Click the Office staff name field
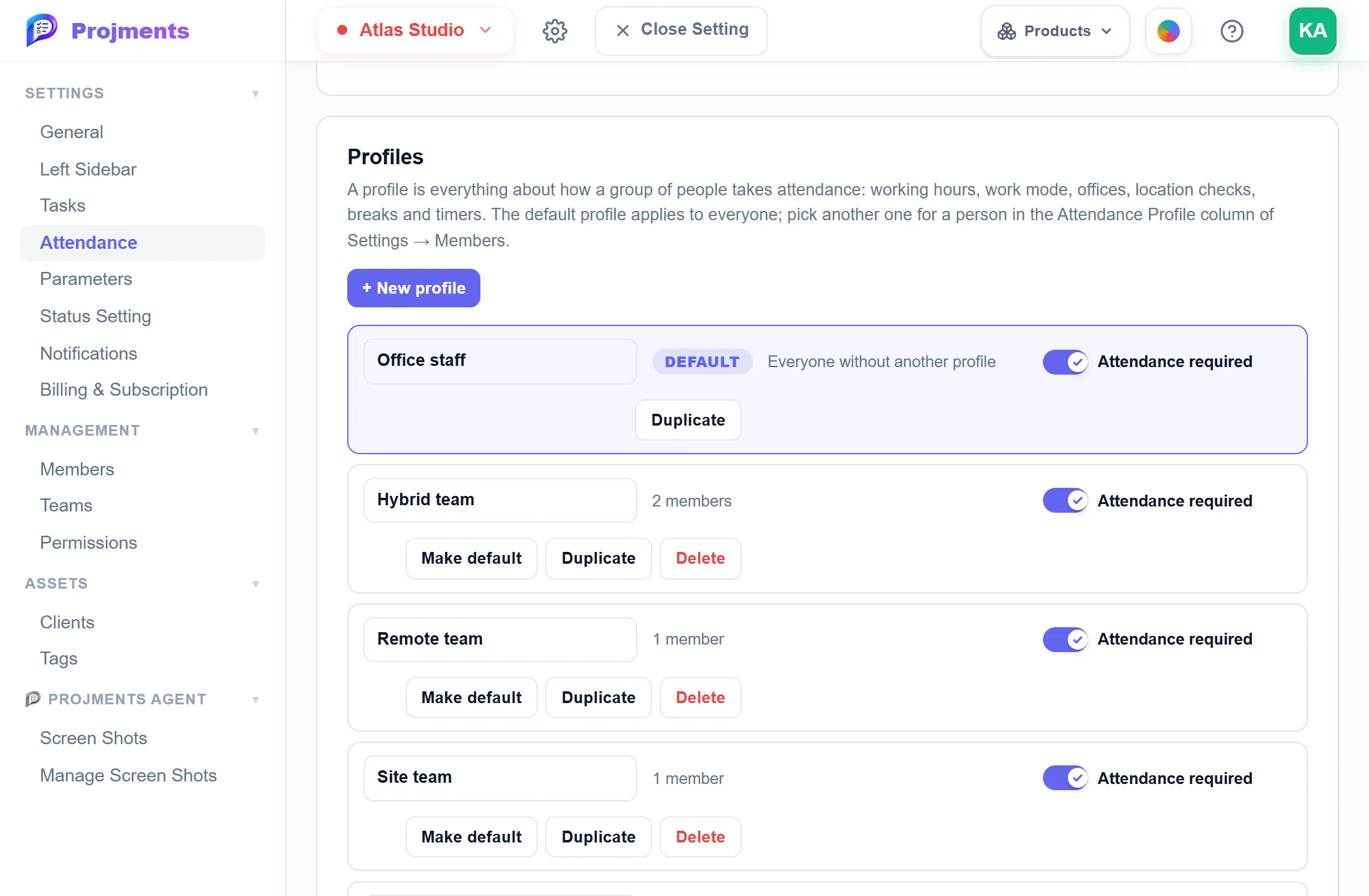This screenshot has height=896, width=1369. click(x=500, y=361)
